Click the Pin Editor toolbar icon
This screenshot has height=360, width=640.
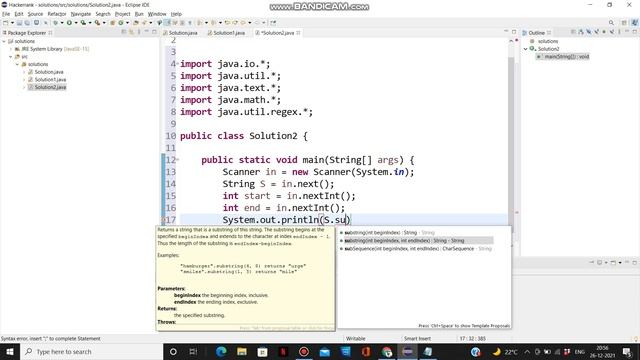point(273,23)
